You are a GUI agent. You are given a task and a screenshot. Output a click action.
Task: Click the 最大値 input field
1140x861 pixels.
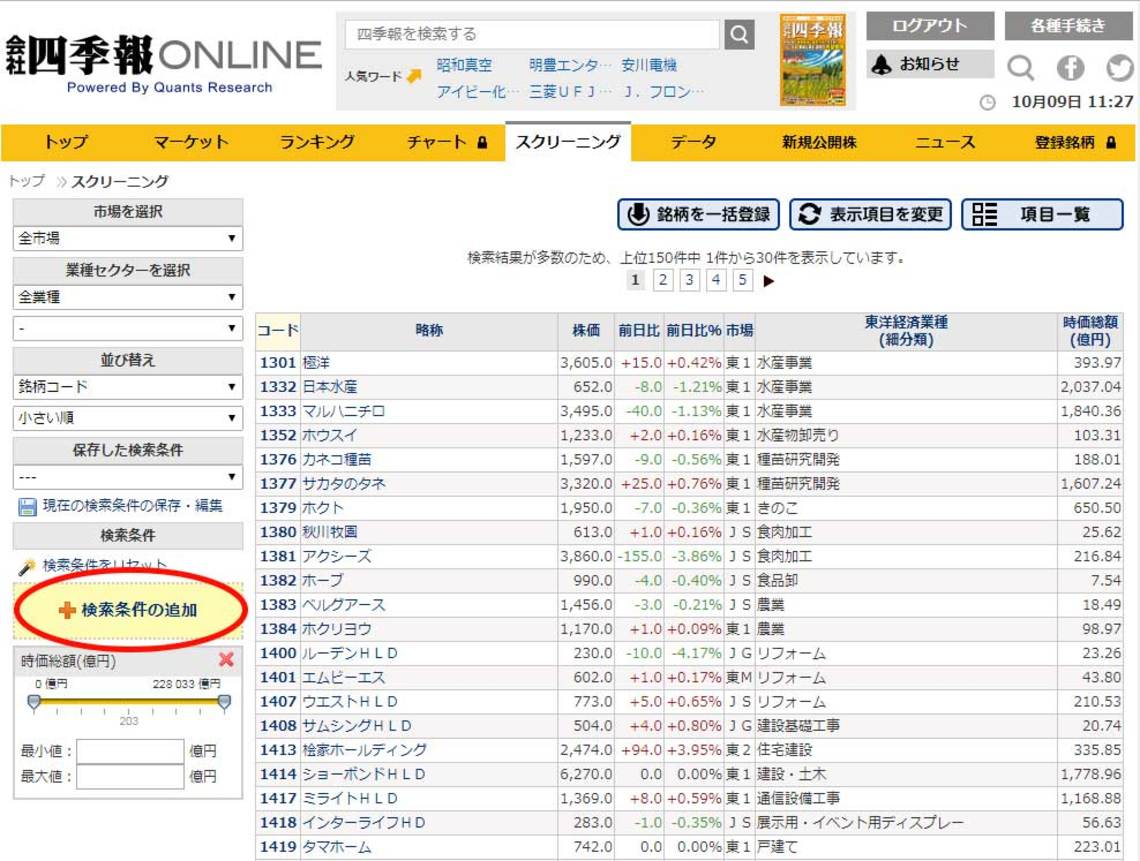coord(130,777)
